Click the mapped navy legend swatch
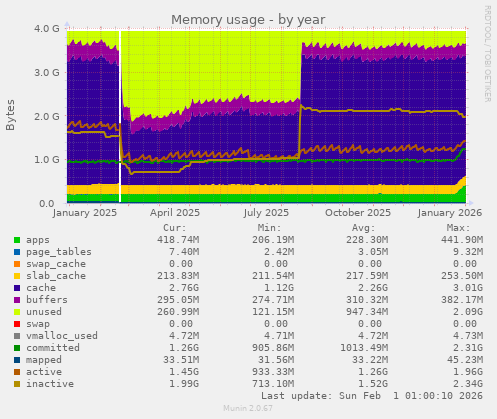The width and height of the screenshot is (497, 419). tap(17, 360)
